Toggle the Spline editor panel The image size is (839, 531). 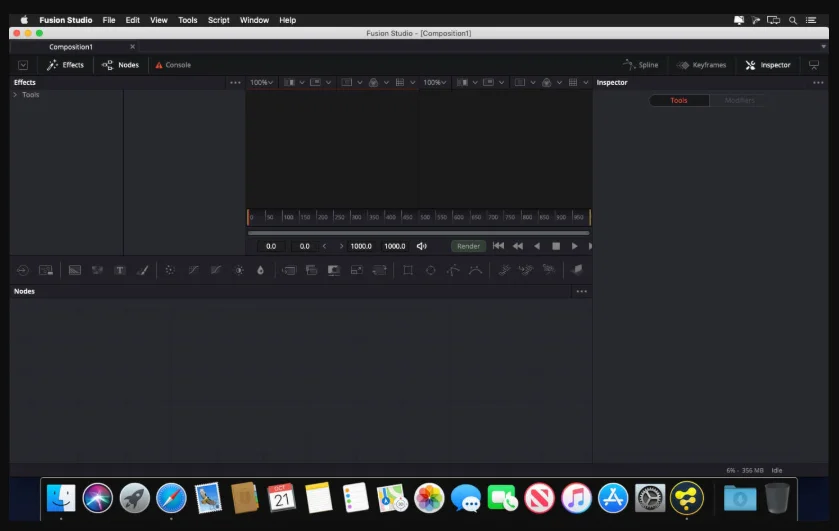pyautogui.click(x=640, y=65)
